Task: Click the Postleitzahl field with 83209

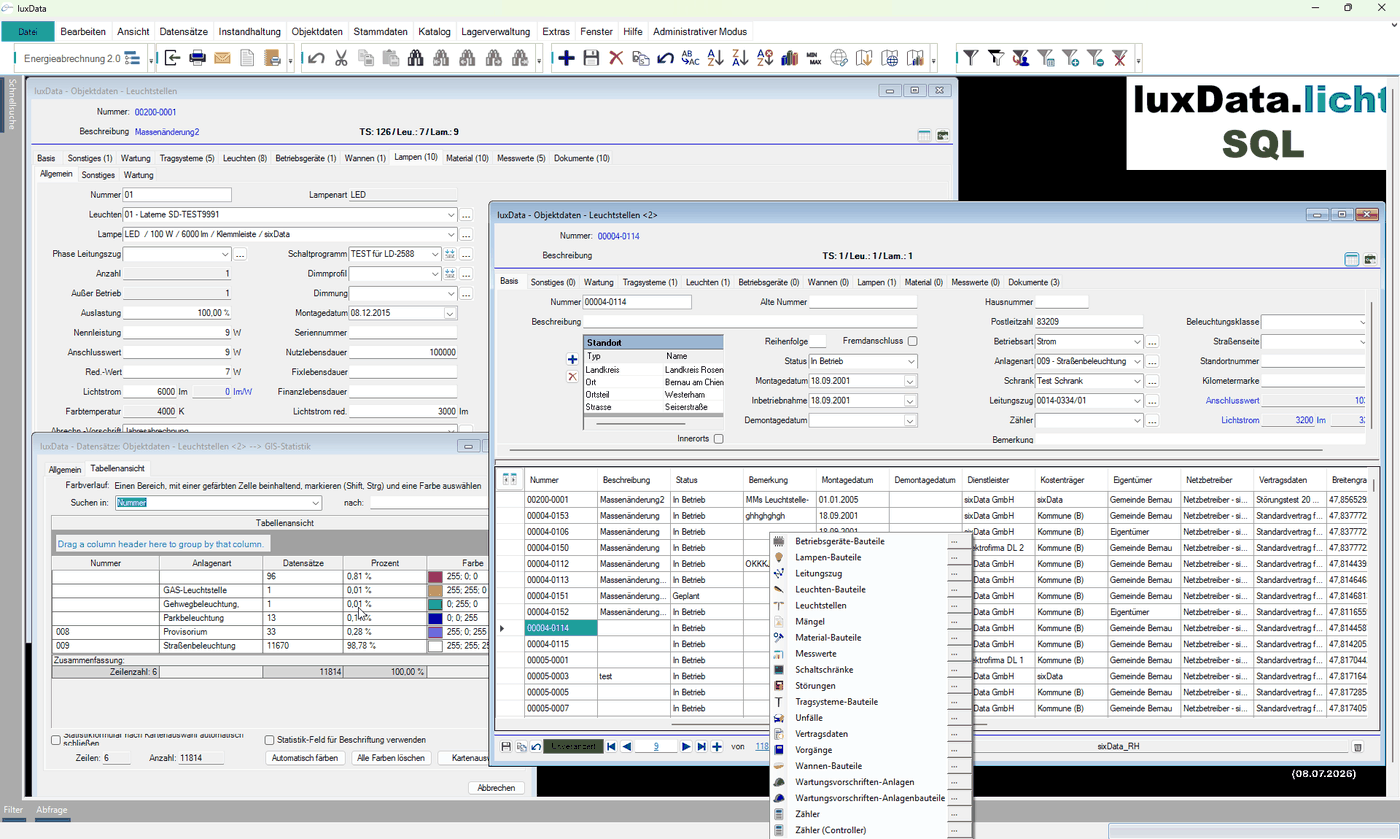Action: click(1089, 322)
